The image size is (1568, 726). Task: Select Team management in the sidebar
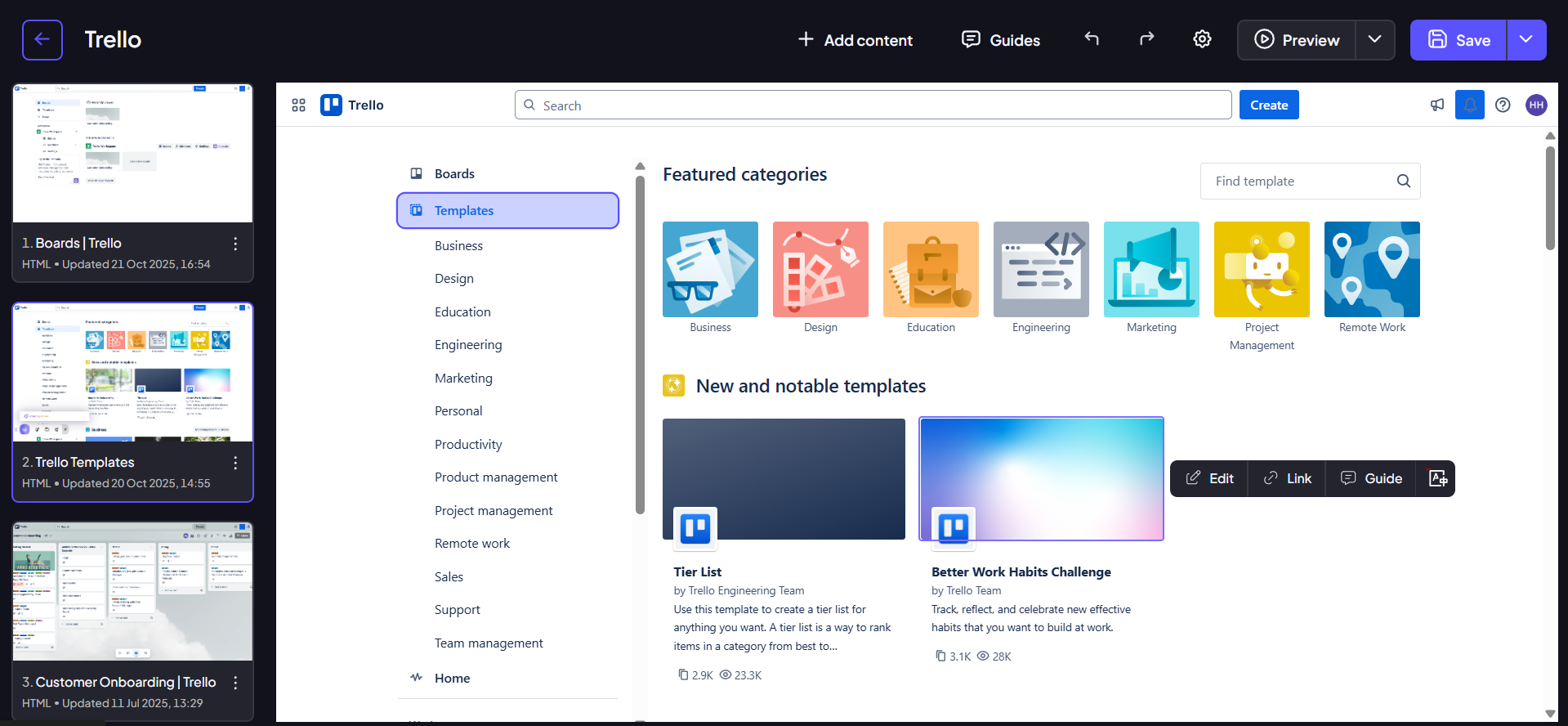[489, 643]
